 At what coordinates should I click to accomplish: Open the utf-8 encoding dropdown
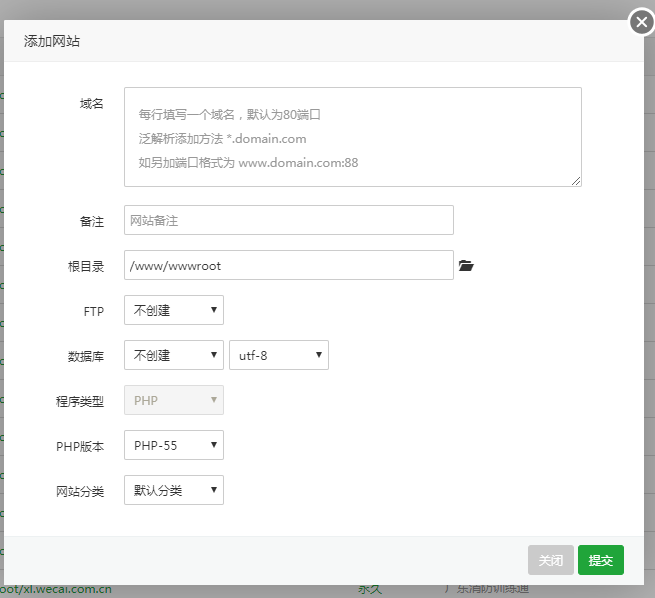coord(279,355)
